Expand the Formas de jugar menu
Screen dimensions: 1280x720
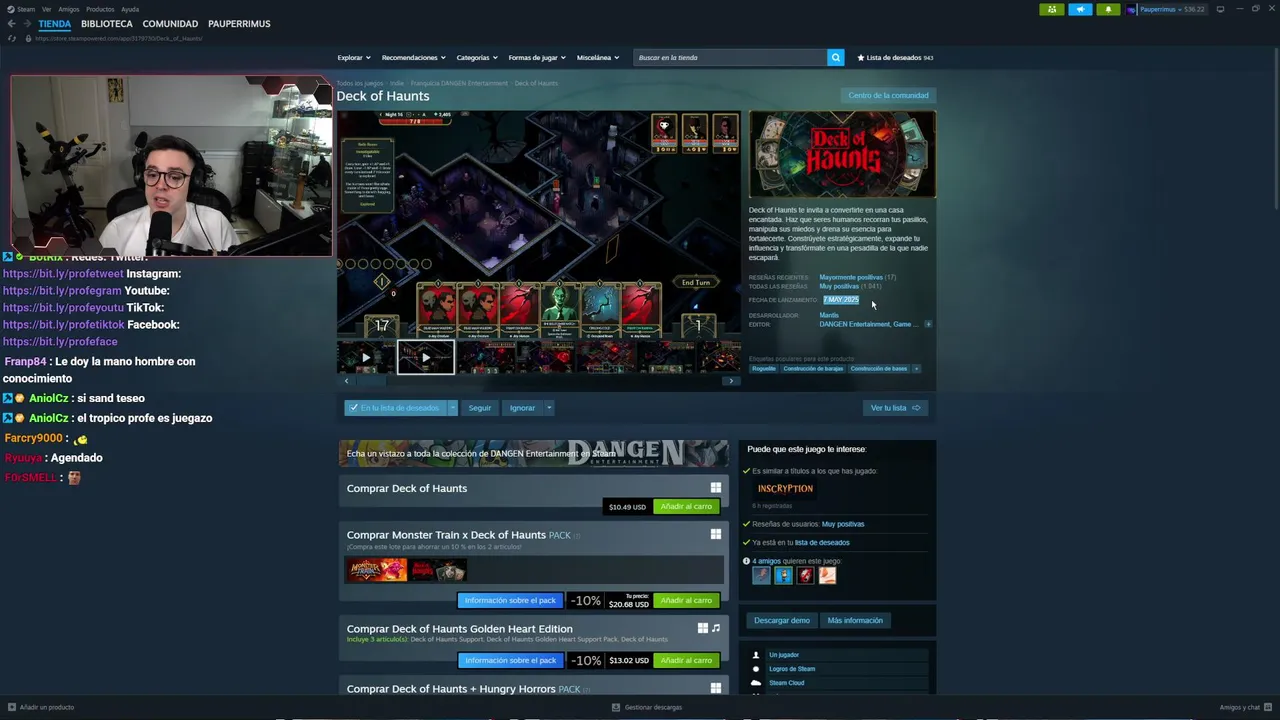pos(537,57)
